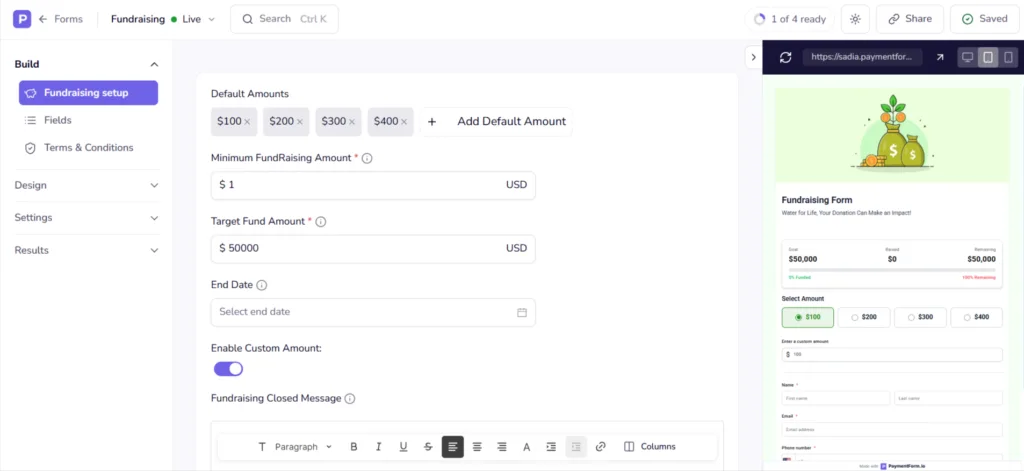Screen dimensions: 1024x471
Task: Select the $400 radio option in preview
Action: [976, 317]
